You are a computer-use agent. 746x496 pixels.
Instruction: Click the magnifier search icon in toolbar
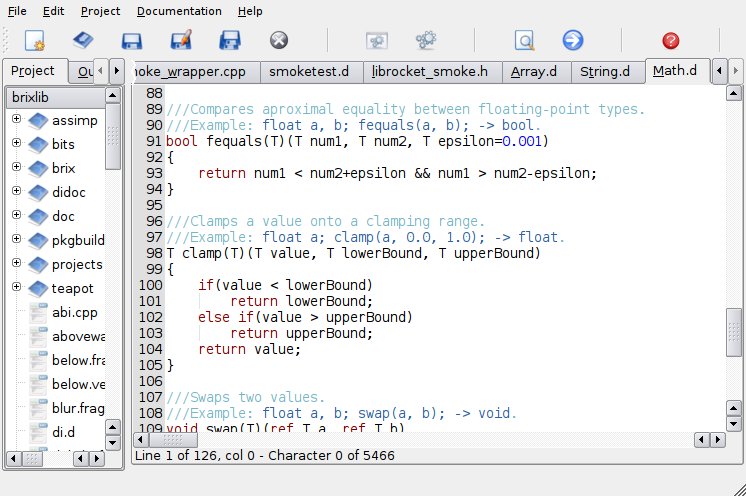pos(524,41)
